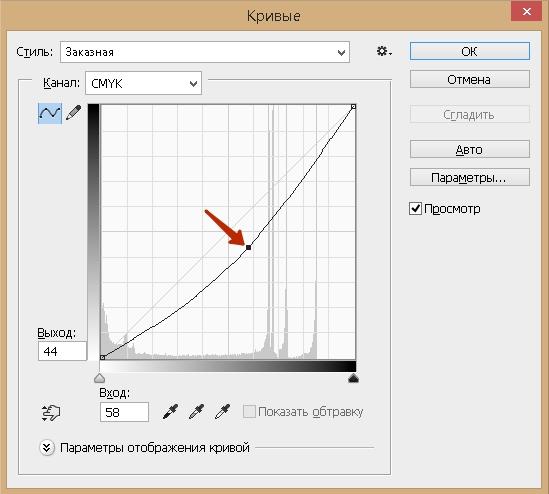Open the Стиль preset dropdown
549x494 pixels.
coord(205,52)
